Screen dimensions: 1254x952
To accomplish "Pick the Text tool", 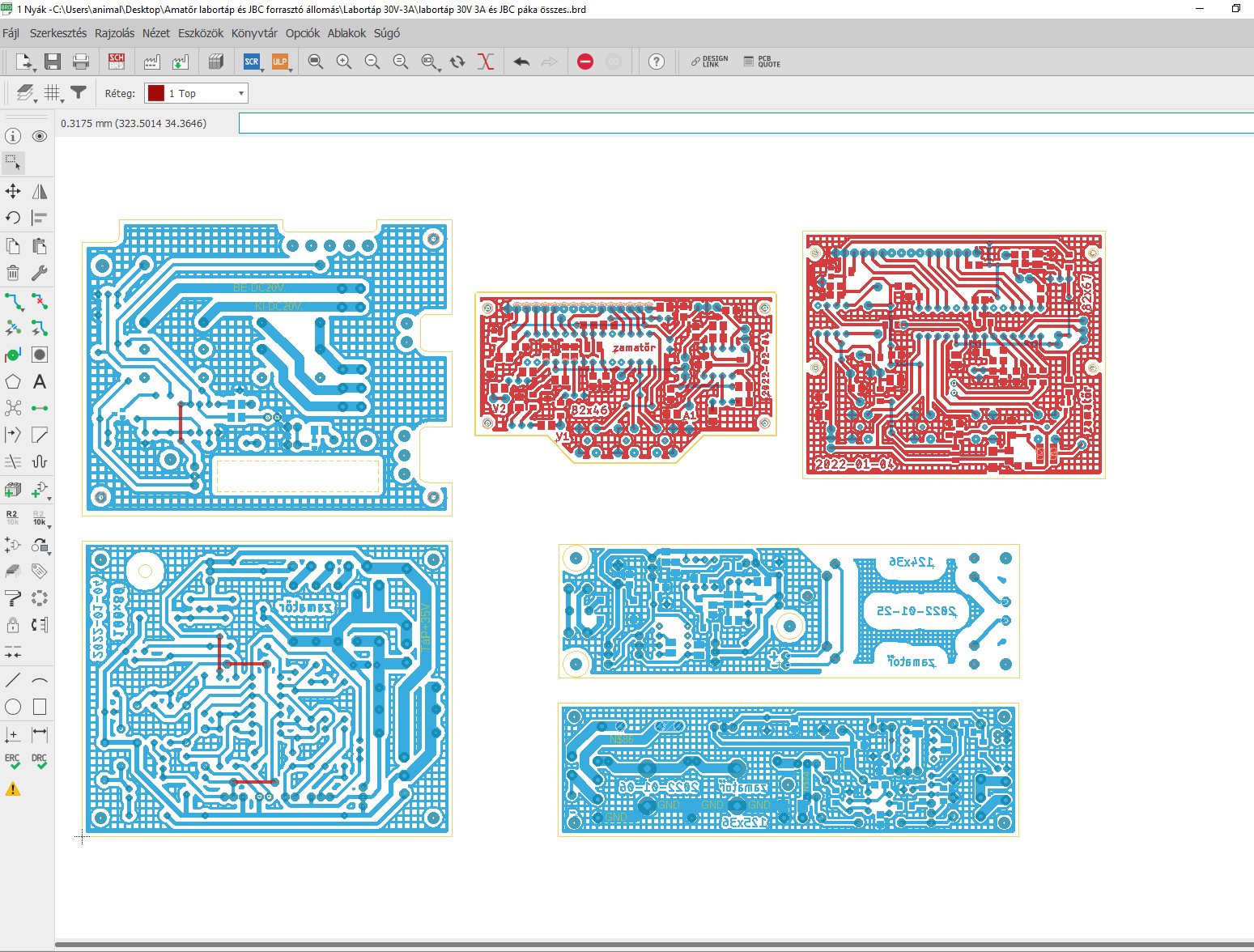I will coord(40,381).
